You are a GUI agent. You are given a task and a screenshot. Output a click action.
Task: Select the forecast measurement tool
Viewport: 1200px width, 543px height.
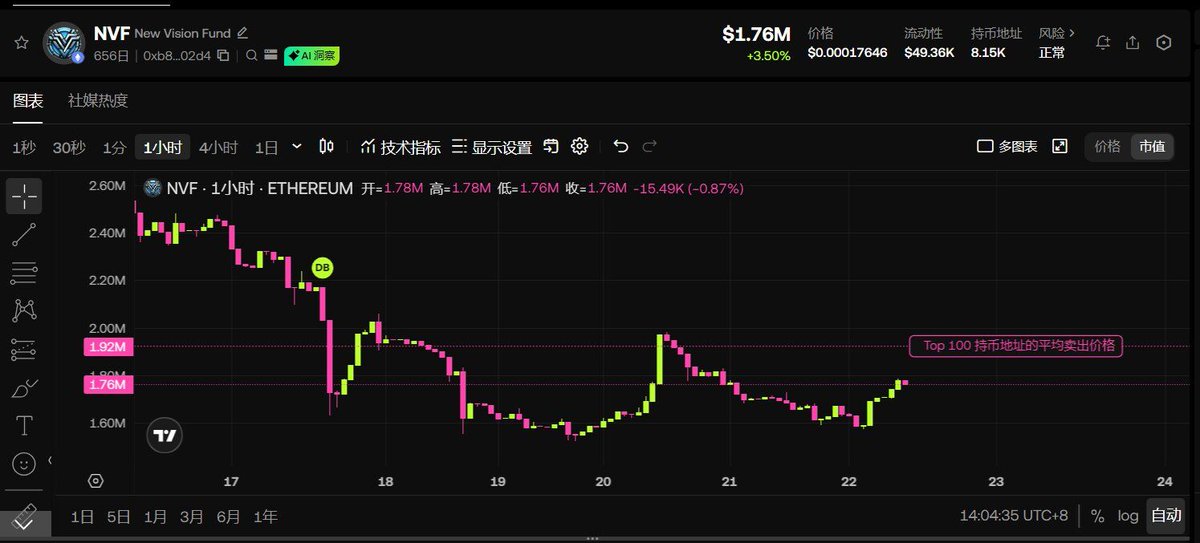24,350
